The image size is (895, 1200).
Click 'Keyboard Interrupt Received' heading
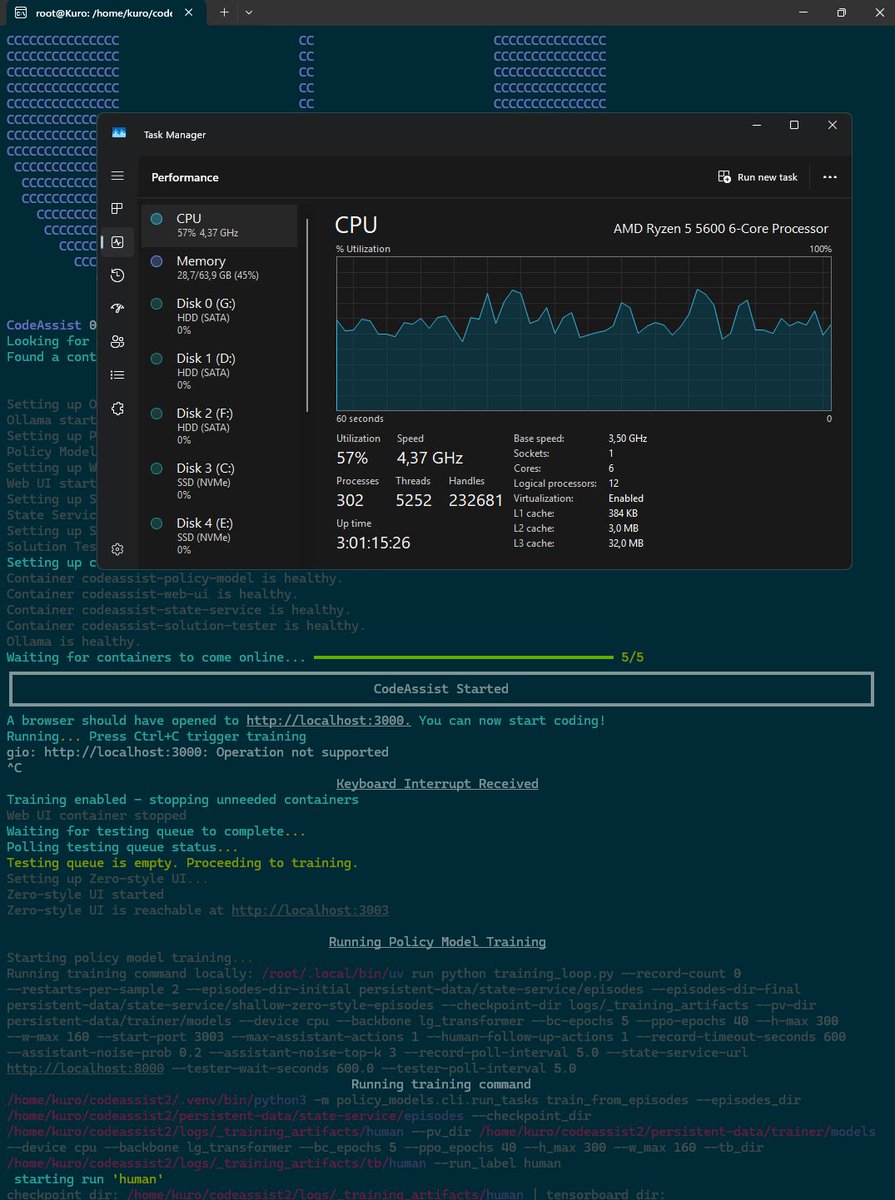pos(437,783)
